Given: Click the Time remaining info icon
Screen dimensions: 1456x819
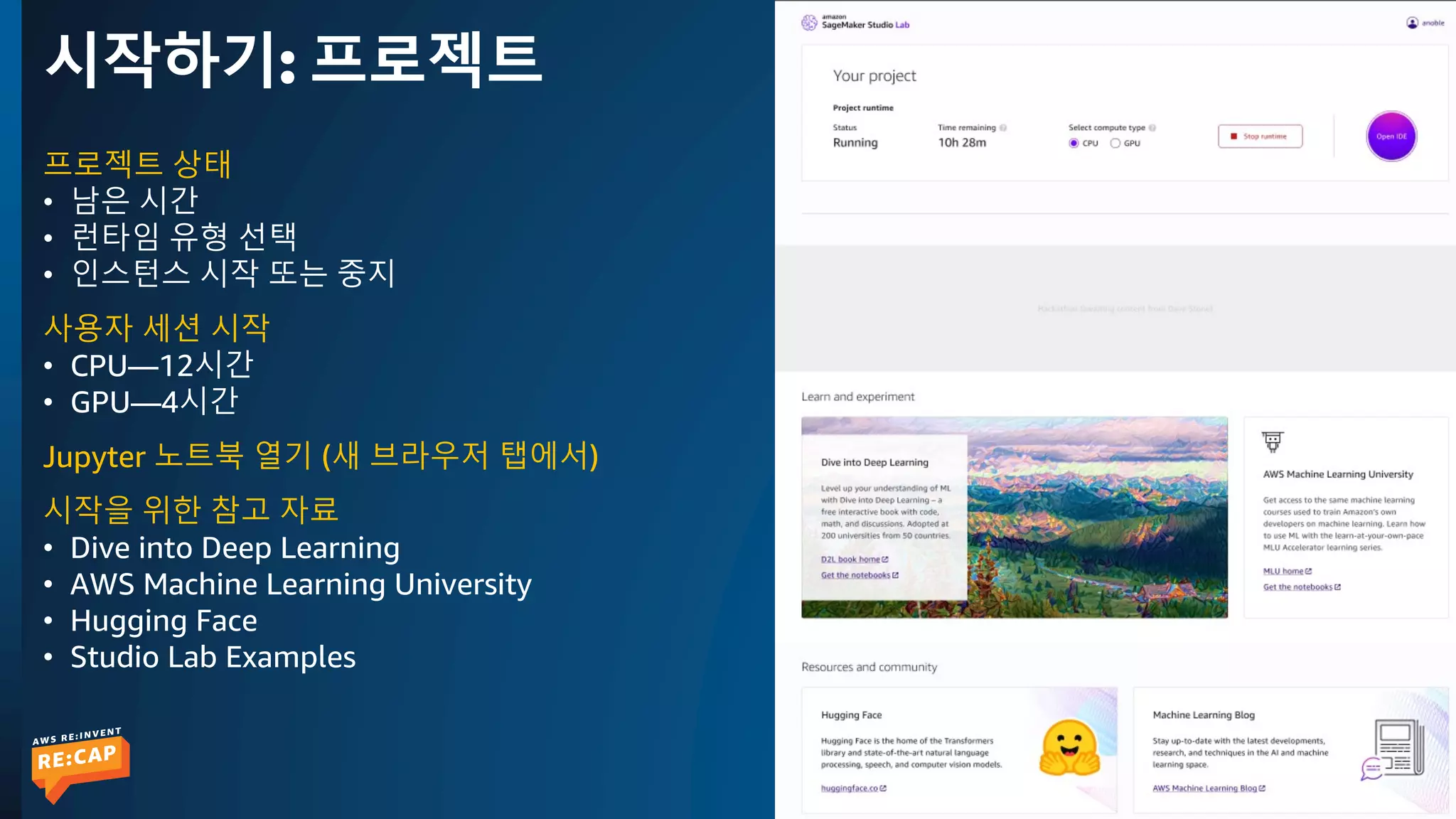Looking at the screenshot, I should coord(1003,128).
